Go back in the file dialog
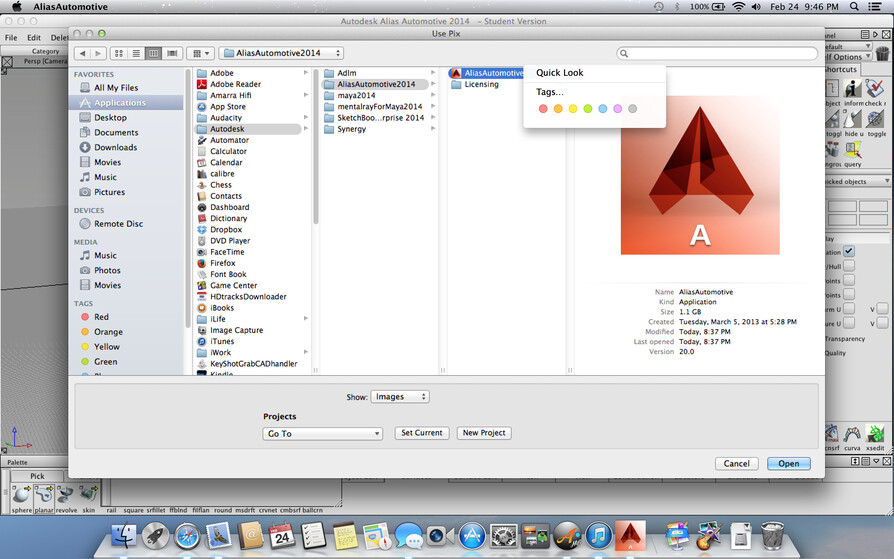This screenshot has height=559, width=894. point(83,53)
